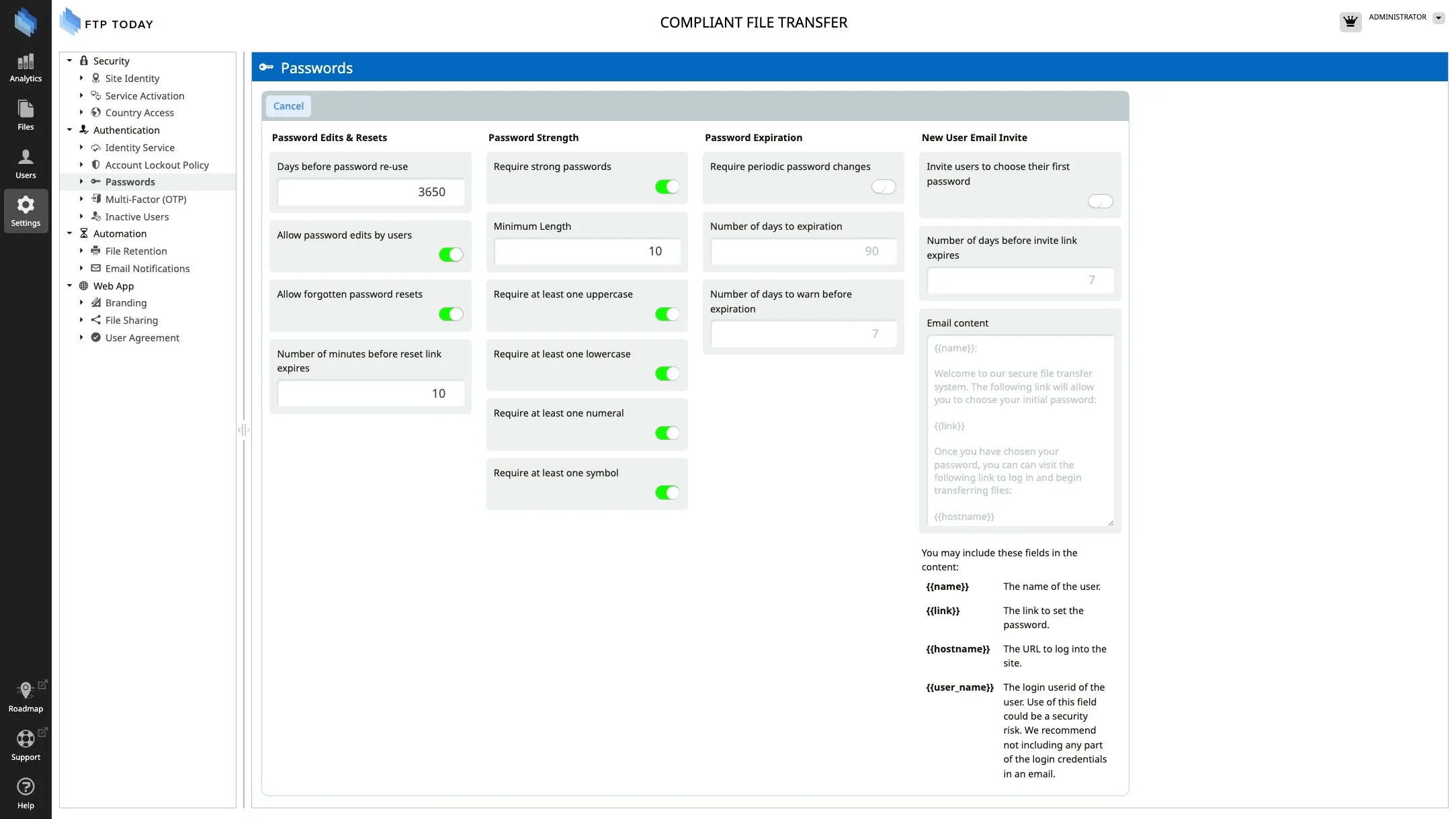The width and height of the screenshot is (1456, 819).
Task: Disable Require strong passwords toggle
Action: [x=667, y=187]
